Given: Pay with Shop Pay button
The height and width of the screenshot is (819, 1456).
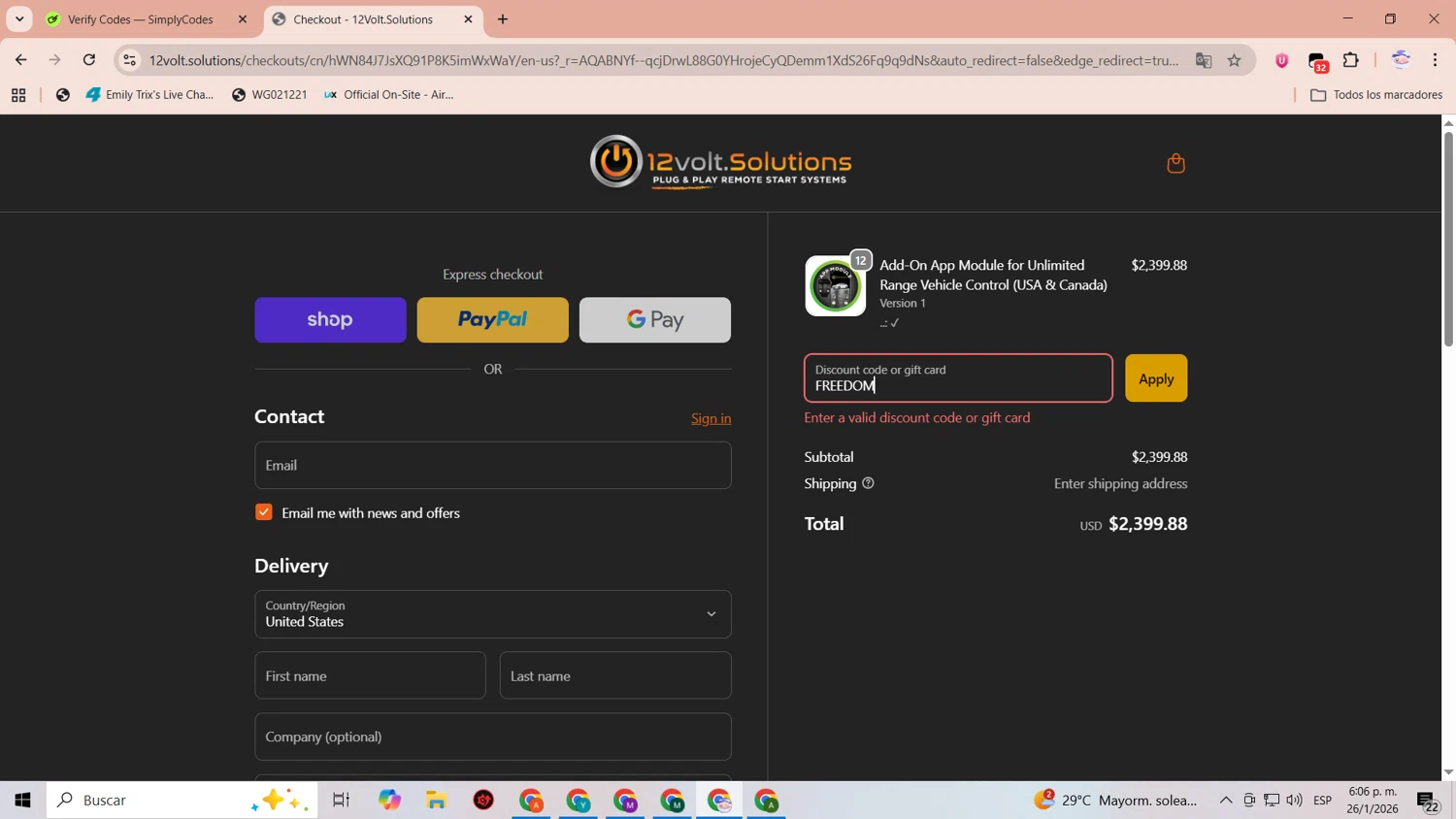Looking at the screenshot, I should coord(330,320).
